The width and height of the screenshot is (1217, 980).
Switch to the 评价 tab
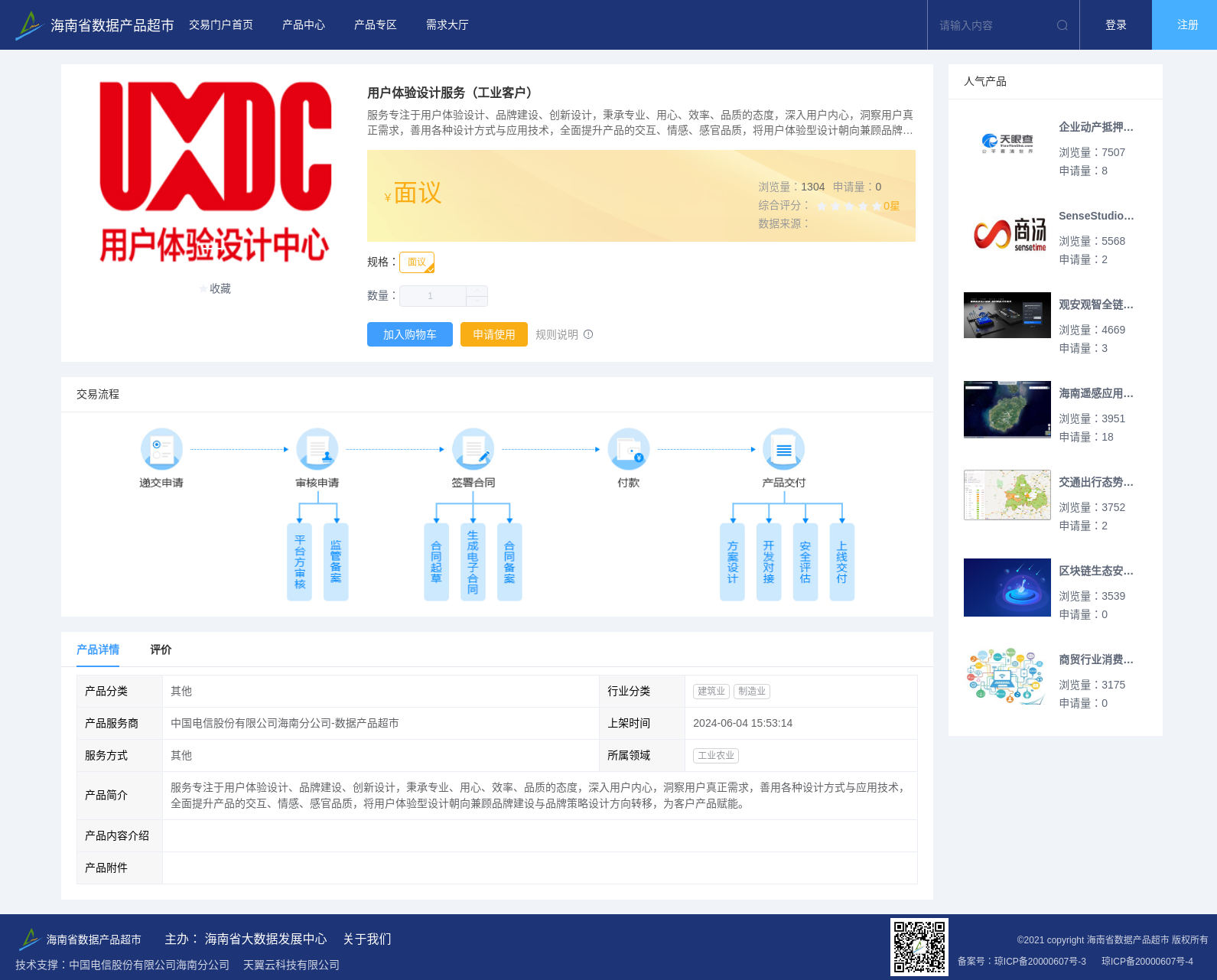click(x=161, y=650)
